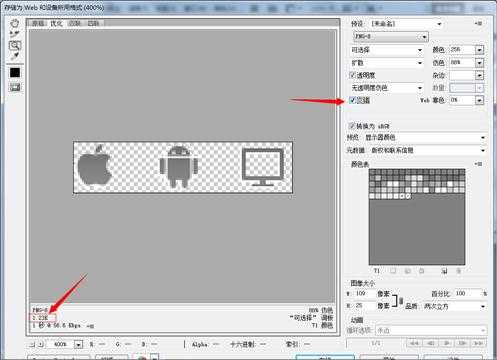The height and width of the screenshot is (360, 497).
Task: Switch to the 四联 tab
Action: (x=93, y=23)
